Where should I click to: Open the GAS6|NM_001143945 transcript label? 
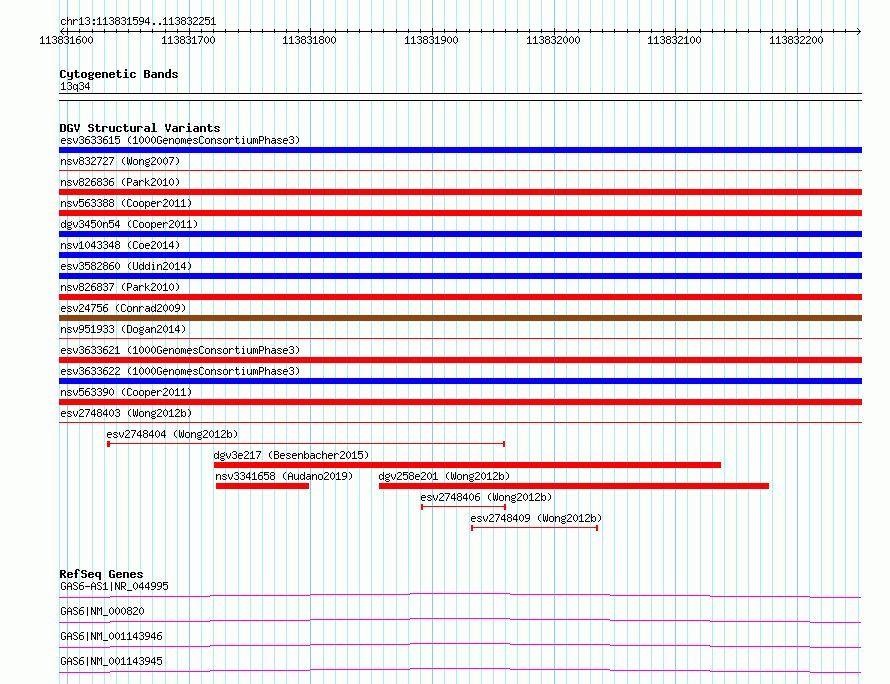click(111, 661)
